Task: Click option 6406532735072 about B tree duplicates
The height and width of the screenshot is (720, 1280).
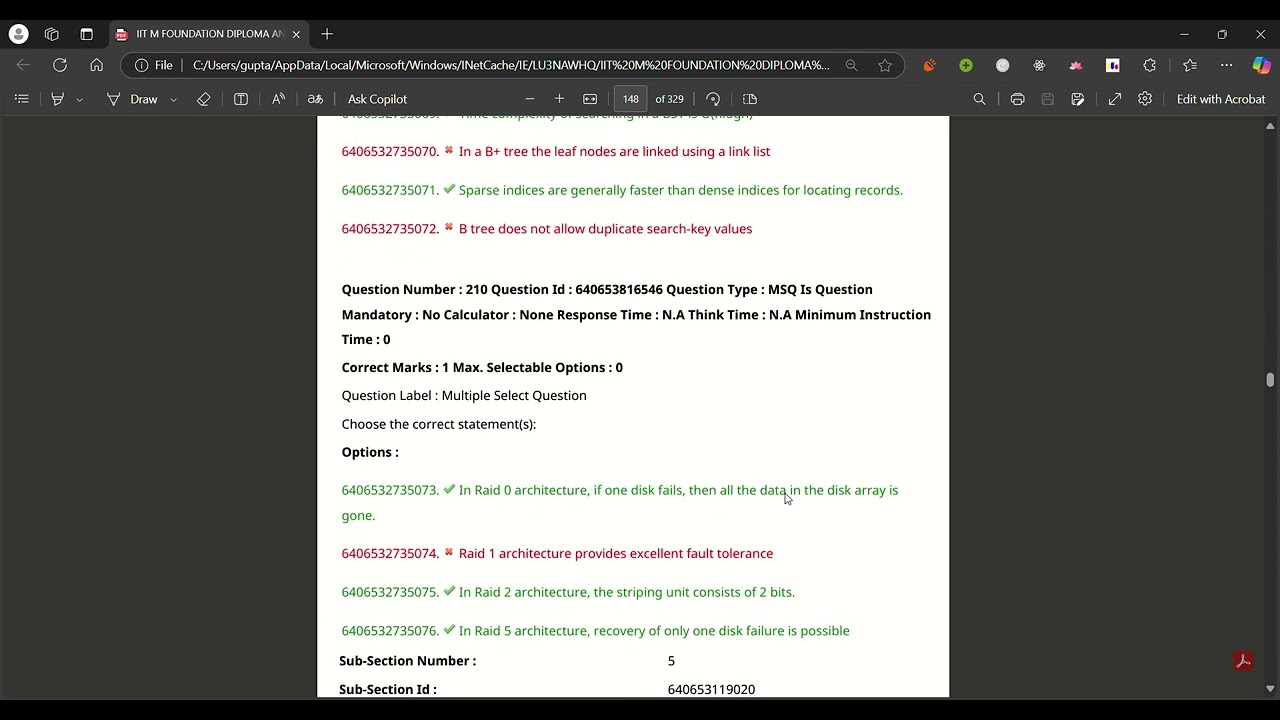Action: tap(547, 229)
